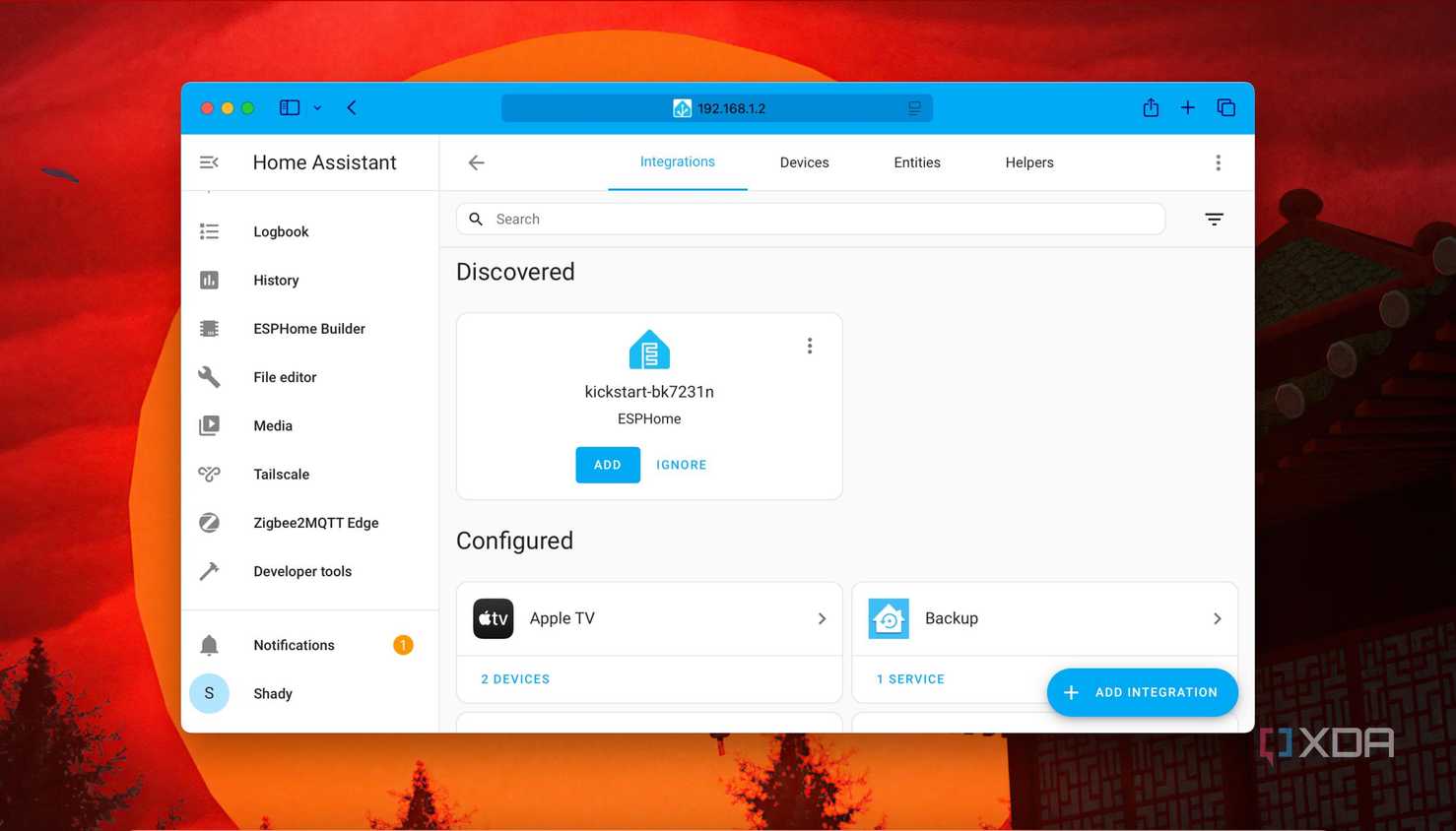
Task: Click the Home Assistant title text
Action: click(x=324, y=162)
